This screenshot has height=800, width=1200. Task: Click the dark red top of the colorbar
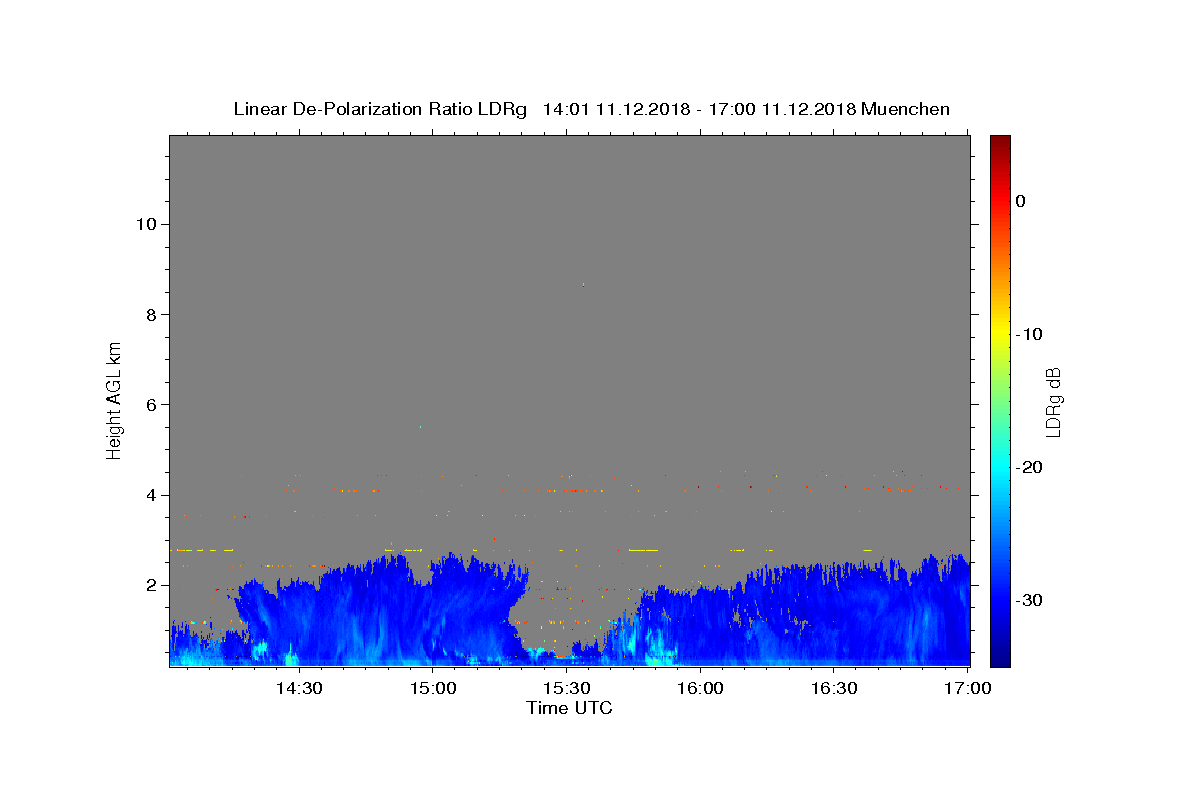1000,142
